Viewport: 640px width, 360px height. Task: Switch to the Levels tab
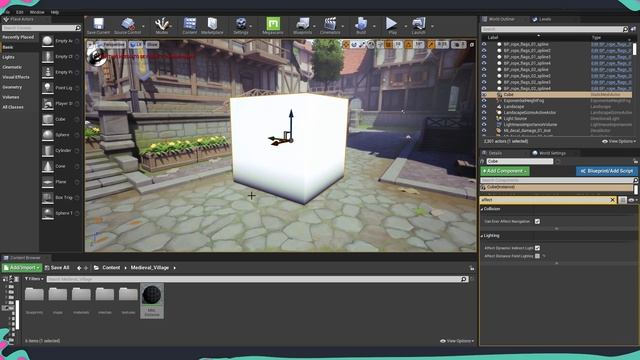click(545, 19)
